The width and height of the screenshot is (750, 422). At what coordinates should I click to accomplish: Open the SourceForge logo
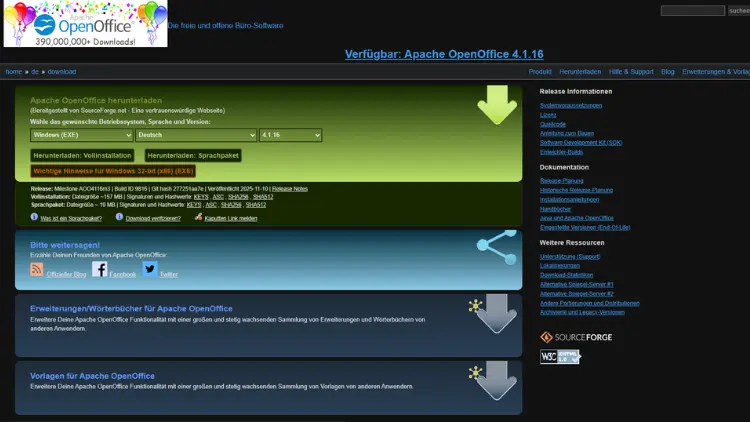(x=576, y=337)
